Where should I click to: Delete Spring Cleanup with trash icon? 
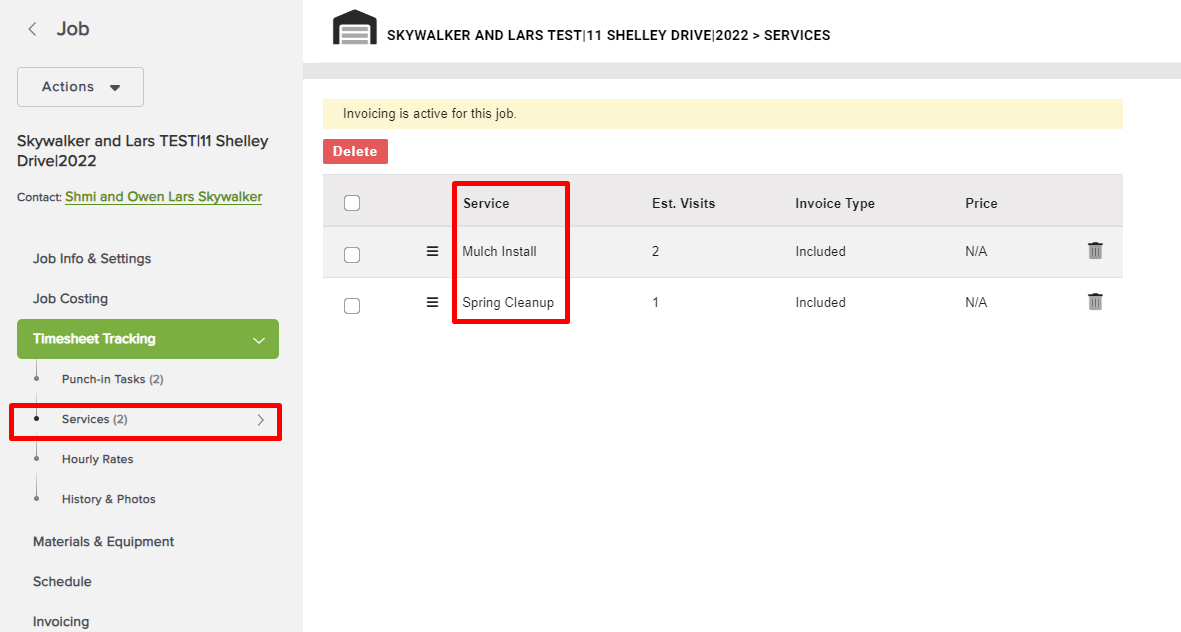pos(1095,301)
